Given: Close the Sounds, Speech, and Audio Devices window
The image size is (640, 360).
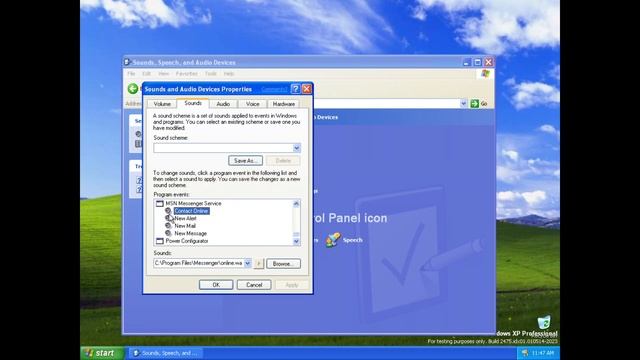Looking at the screenshot, I should coord(488,62).
